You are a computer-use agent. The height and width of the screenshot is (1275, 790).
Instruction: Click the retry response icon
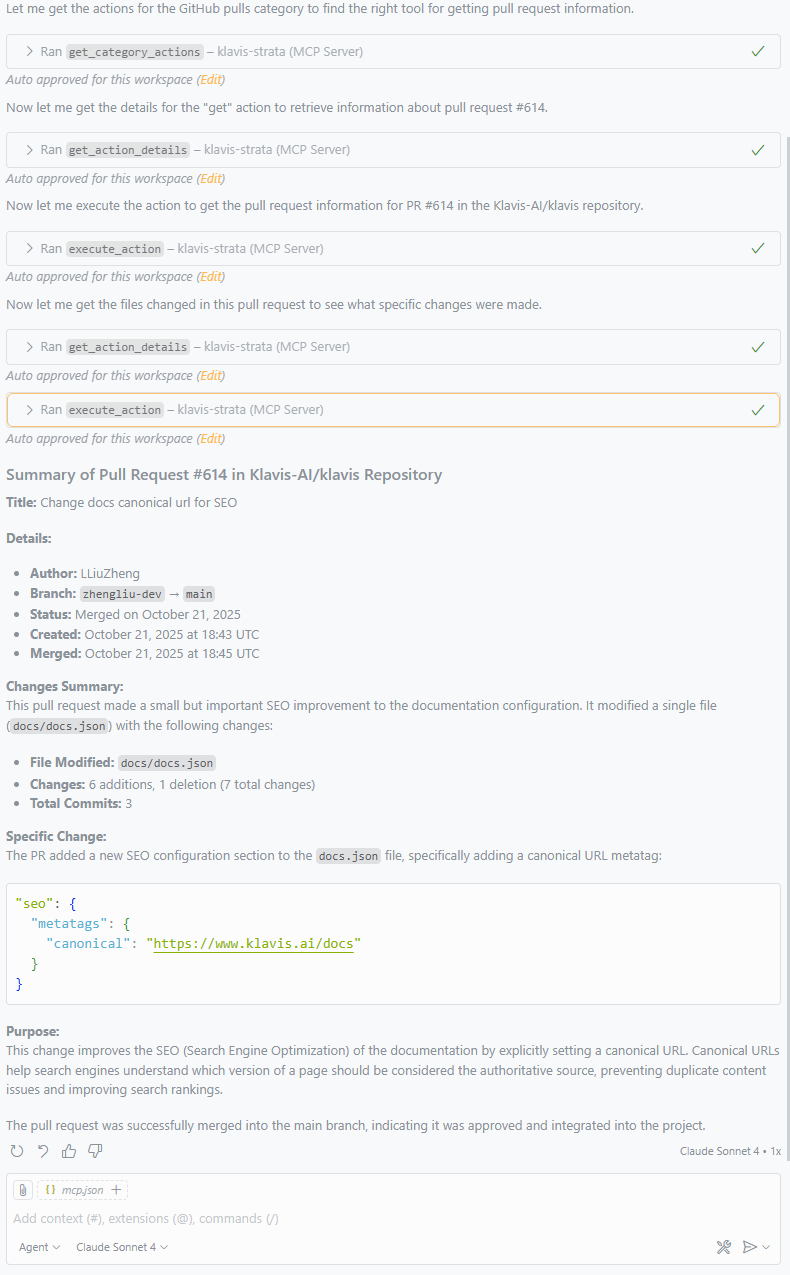[x=16, y=1151]
